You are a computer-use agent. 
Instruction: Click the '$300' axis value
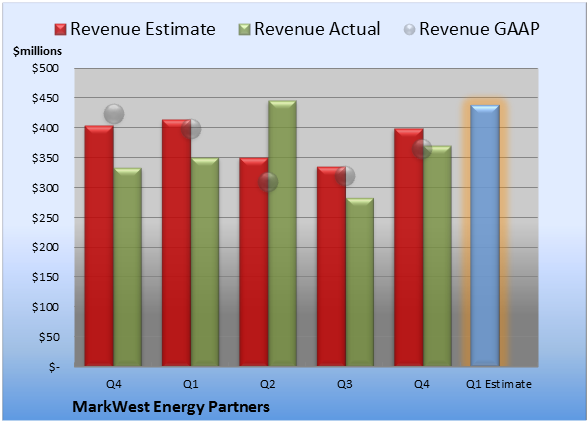coord(45,188)
